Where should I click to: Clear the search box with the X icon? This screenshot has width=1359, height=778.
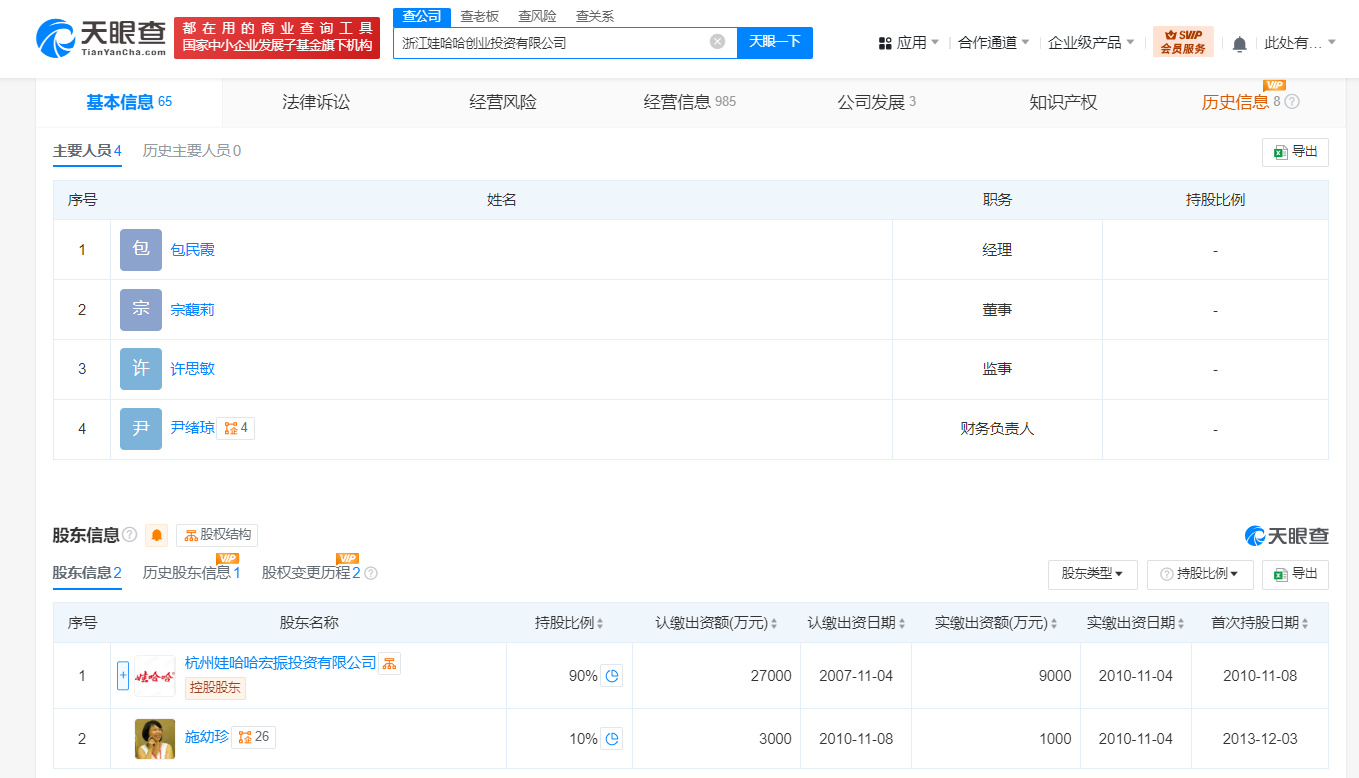[717, 42]
